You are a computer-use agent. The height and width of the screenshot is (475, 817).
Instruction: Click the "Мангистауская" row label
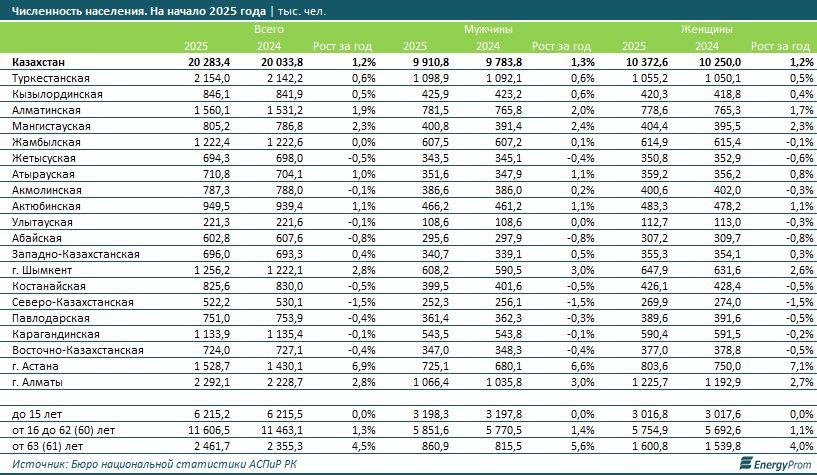(51, 126)
